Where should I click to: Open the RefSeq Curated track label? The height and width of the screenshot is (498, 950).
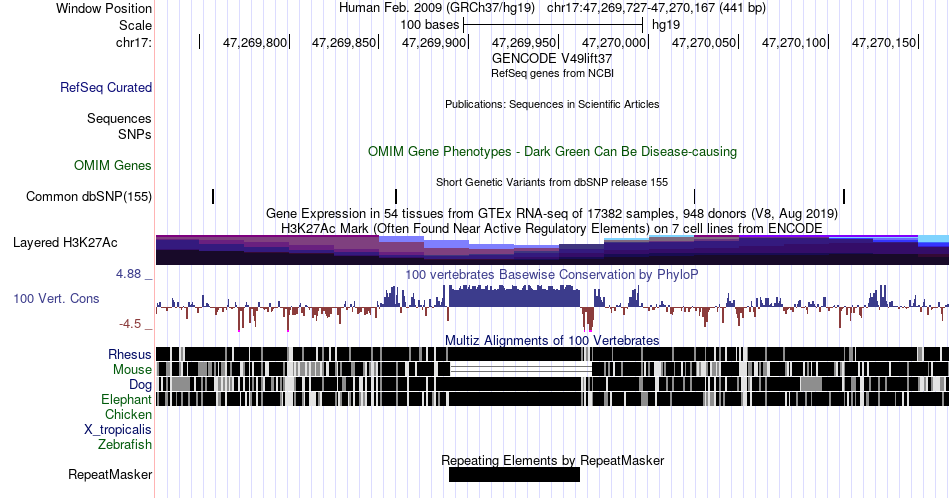pos(106,87)
